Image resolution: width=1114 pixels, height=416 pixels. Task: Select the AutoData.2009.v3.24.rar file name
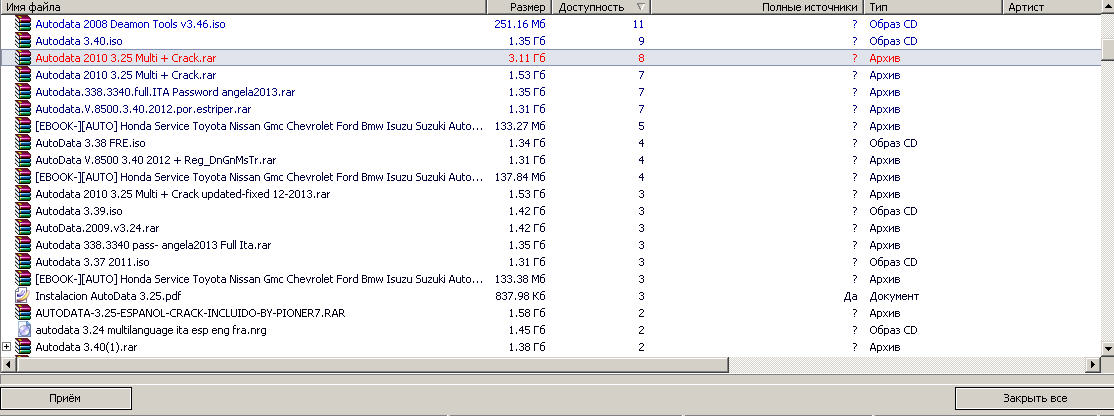pyautogui.click(x=97, y=229)
